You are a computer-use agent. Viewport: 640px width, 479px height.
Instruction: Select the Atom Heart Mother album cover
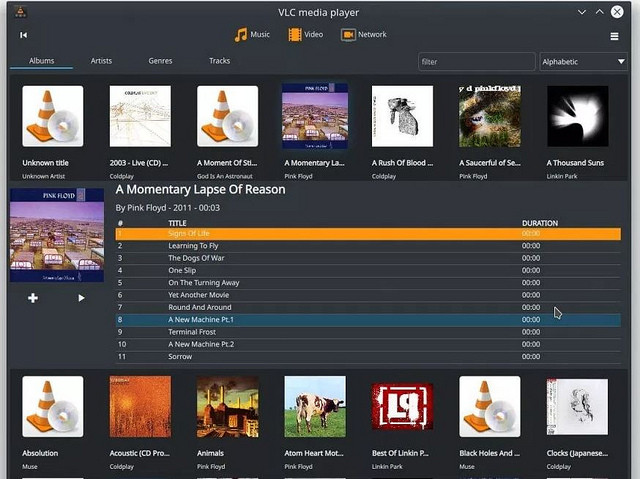315,406
